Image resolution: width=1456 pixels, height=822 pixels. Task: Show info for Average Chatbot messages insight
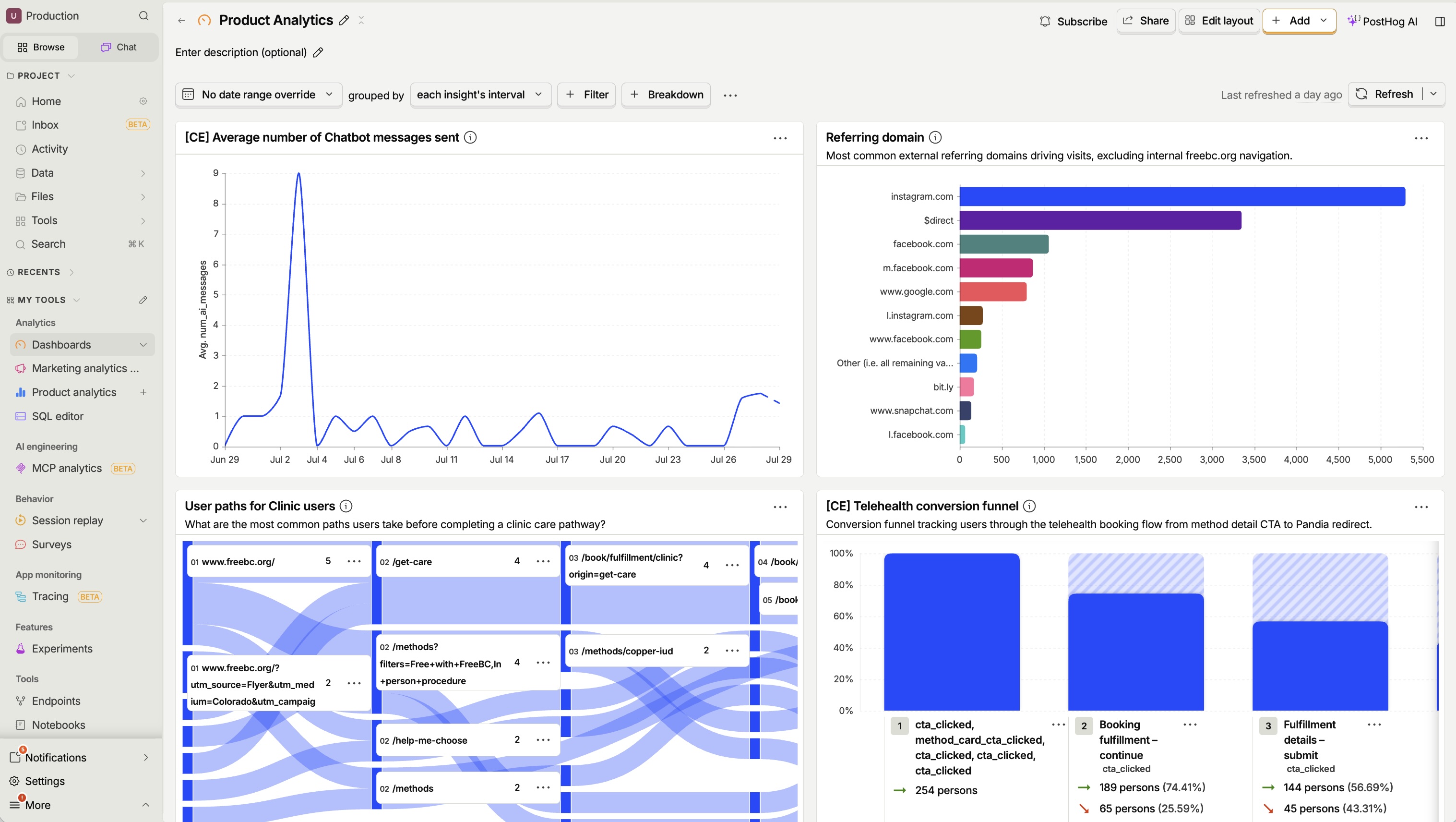point(470,137)
